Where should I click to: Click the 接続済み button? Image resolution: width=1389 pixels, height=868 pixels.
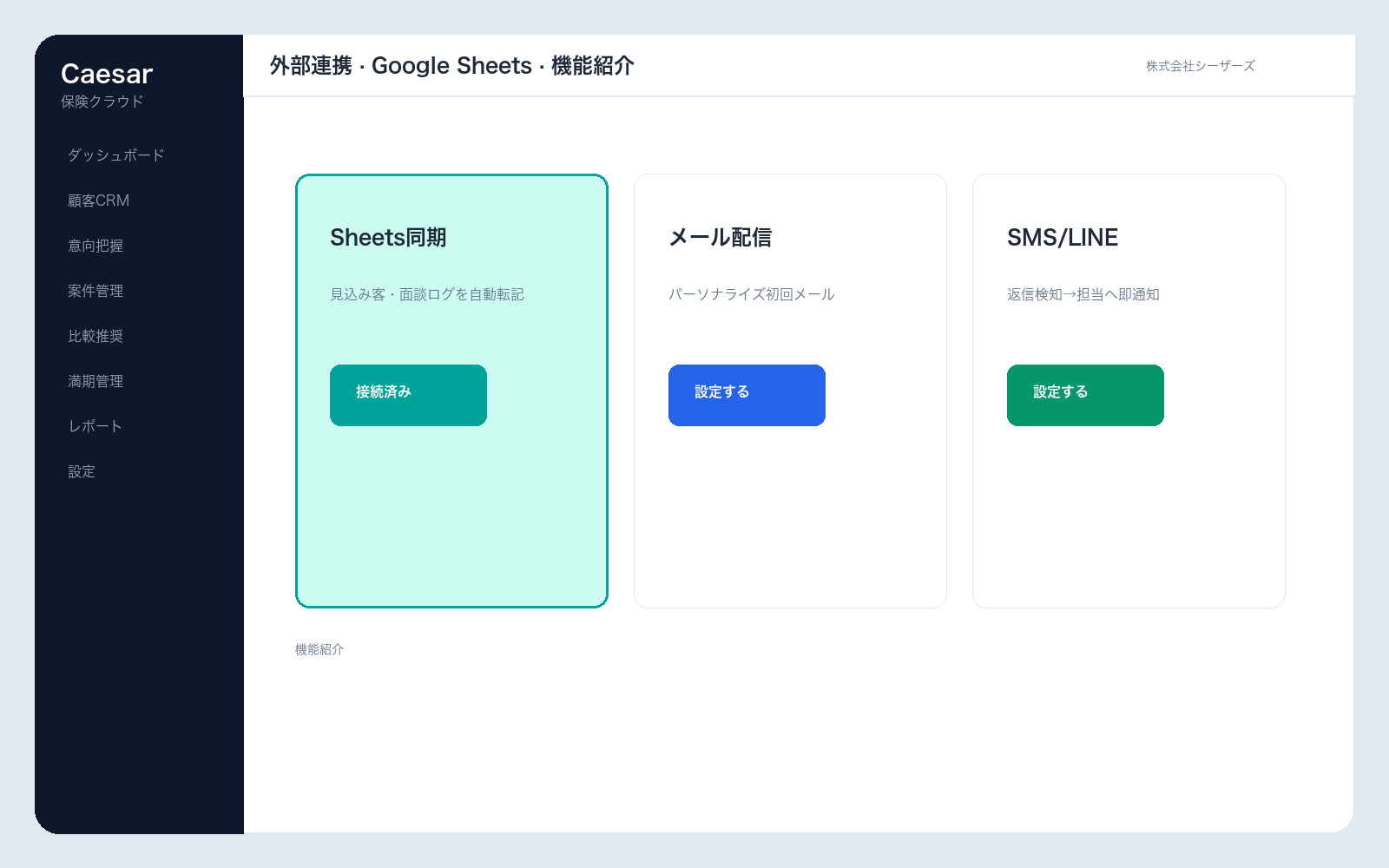pyautogui.click(x=408, y=395)
